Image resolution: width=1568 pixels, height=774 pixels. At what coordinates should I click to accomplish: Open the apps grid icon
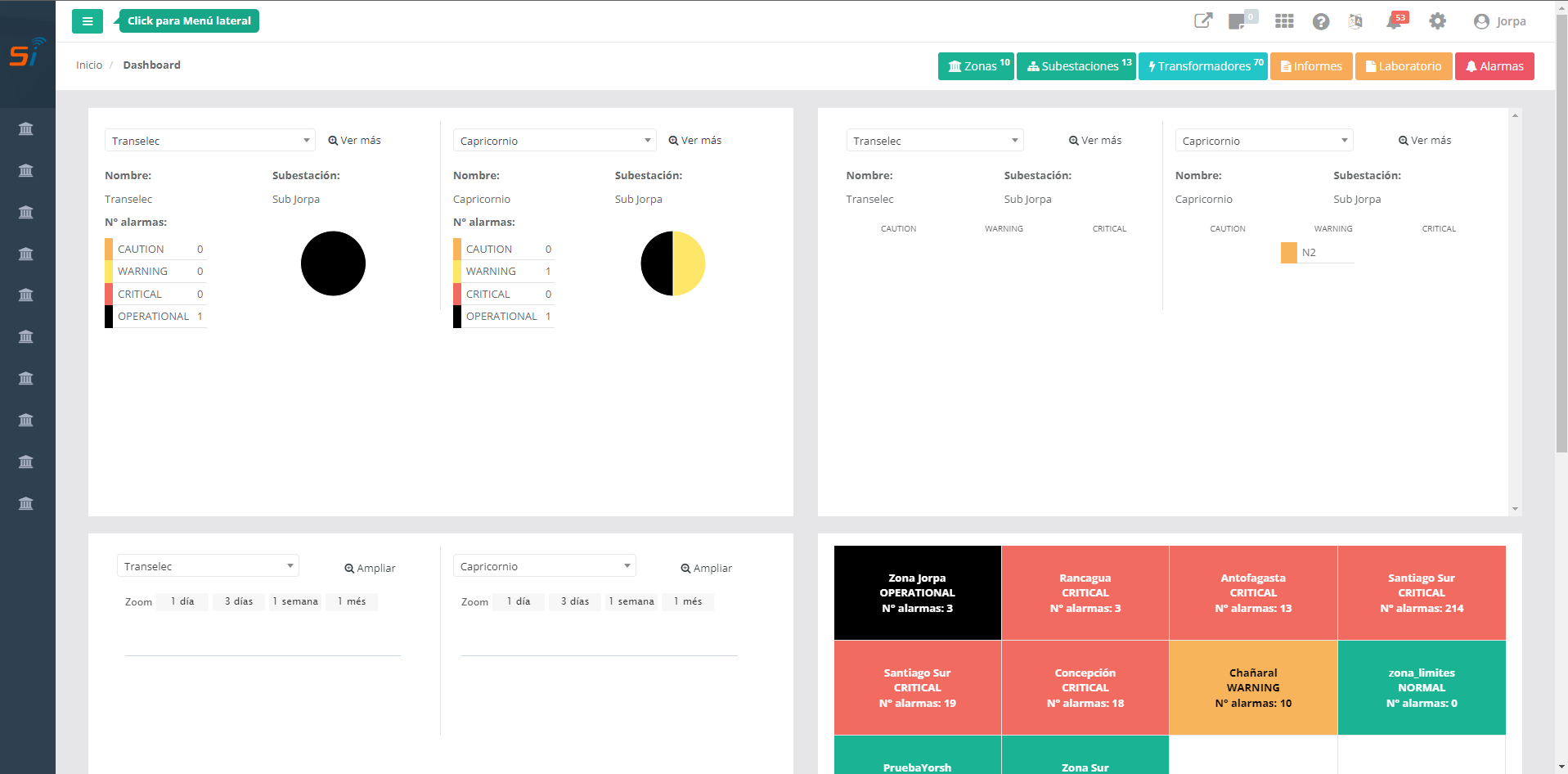tap(1284, 21)
